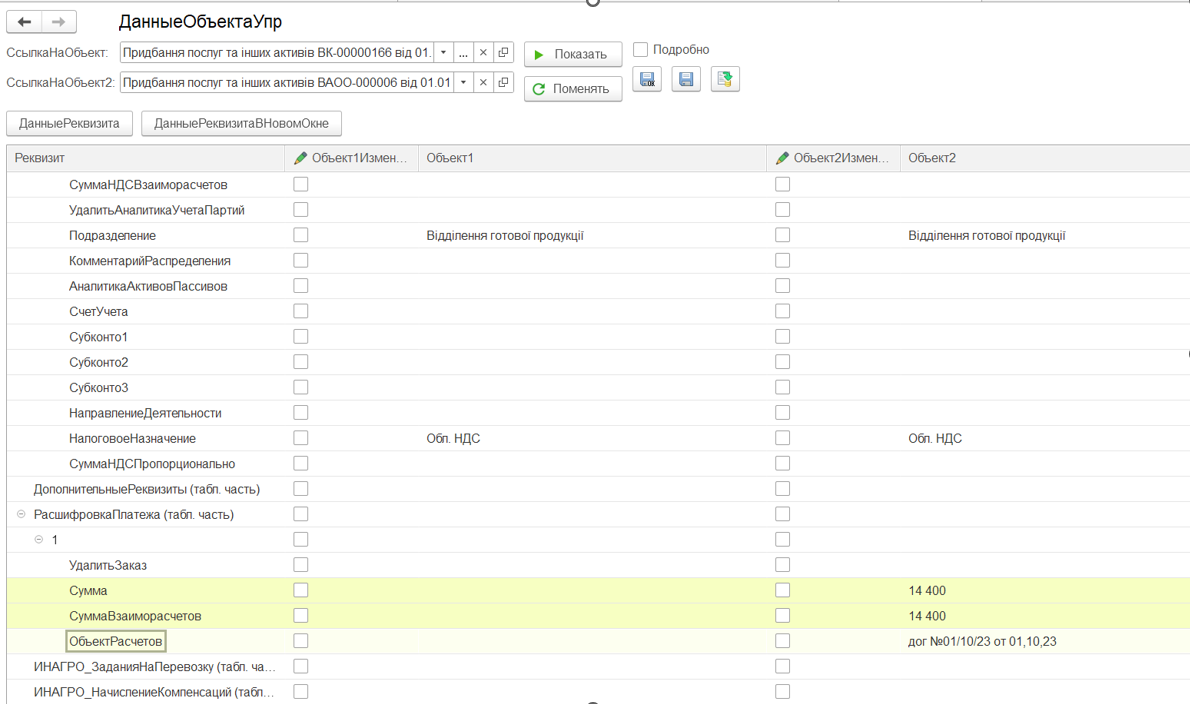The image size is (1190, 704).
Task: Enable the Подробно checkbox
Action: click(641, 49)
